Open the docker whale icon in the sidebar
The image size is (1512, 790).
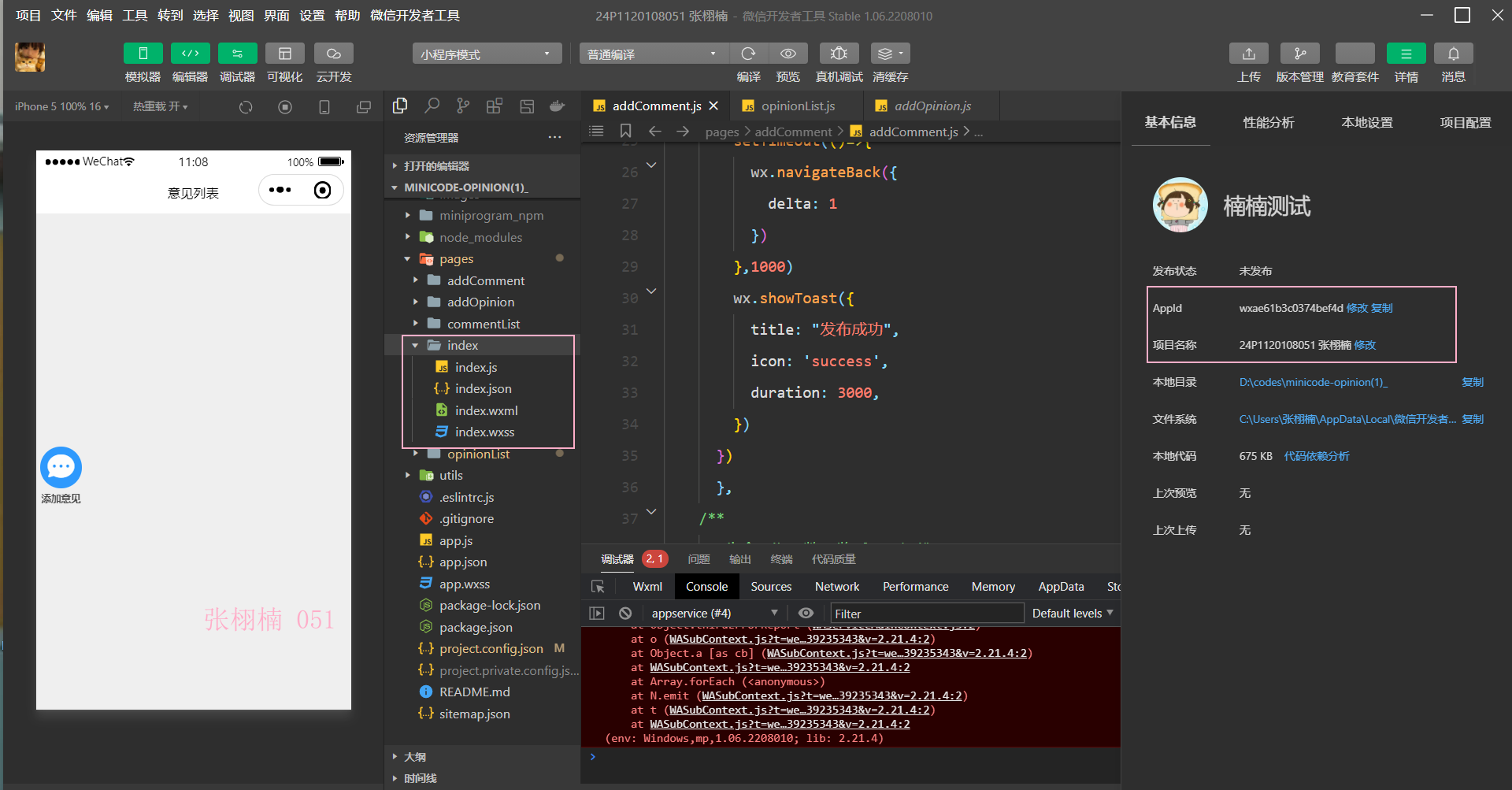pos(558,106)
